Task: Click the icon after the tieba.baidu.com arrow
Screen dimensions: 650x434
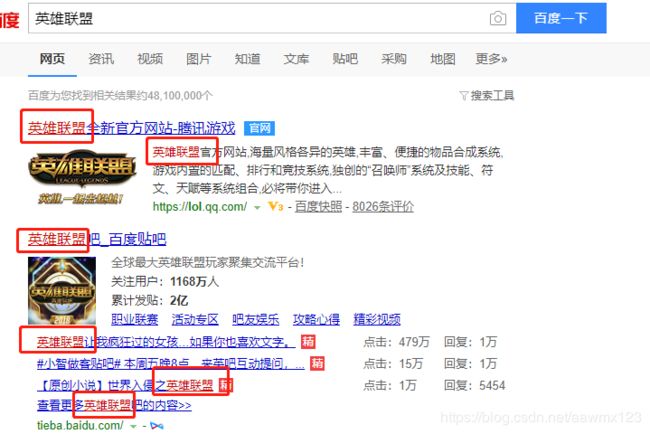Action: point(156,426)
